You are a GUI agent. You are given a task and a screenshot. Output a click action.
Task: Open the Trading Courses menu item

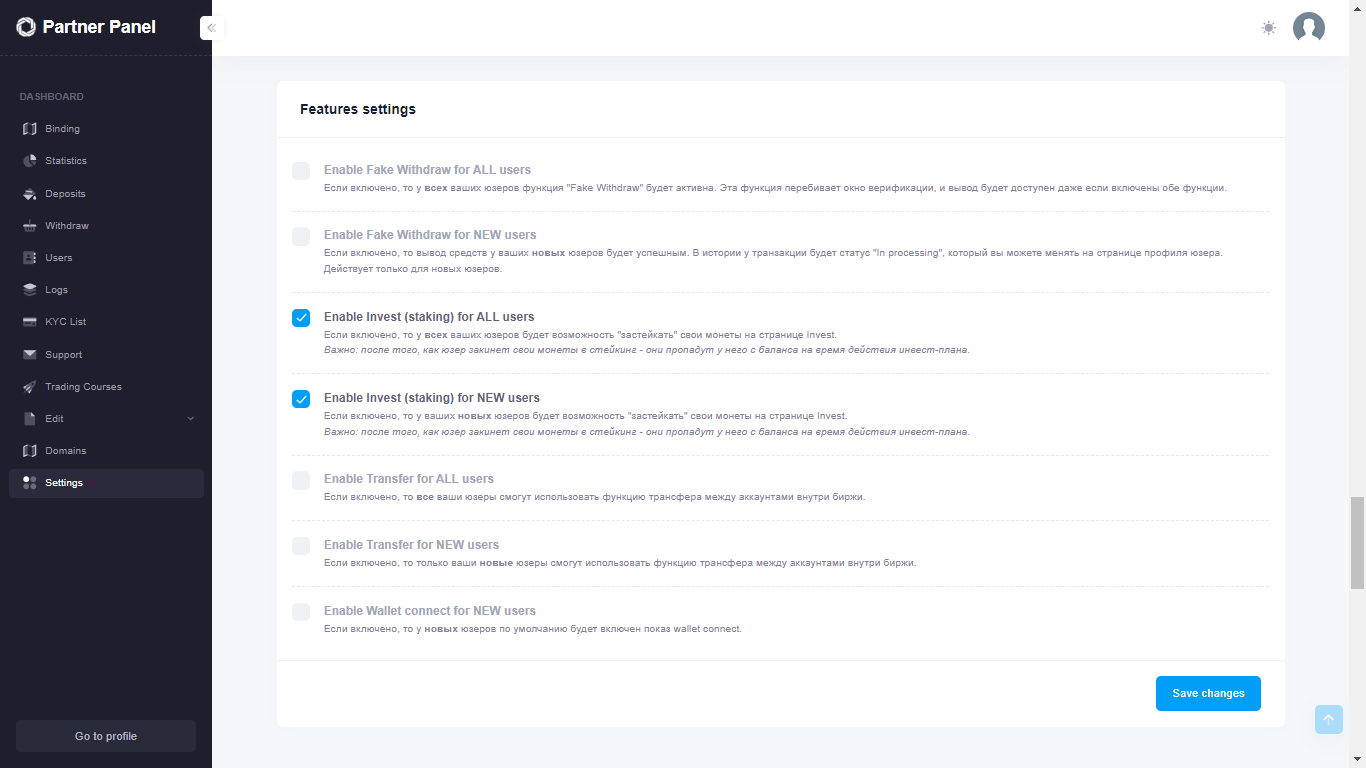pos(106,387)
